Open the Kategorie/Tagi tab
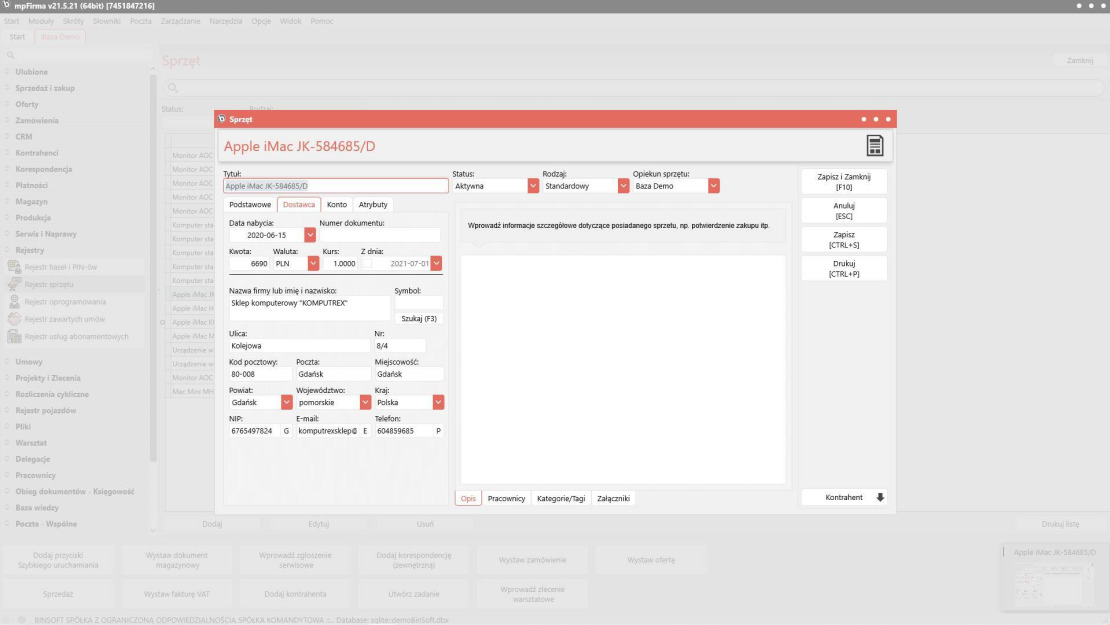1110x625 pixels. click(x=561, y=498)
